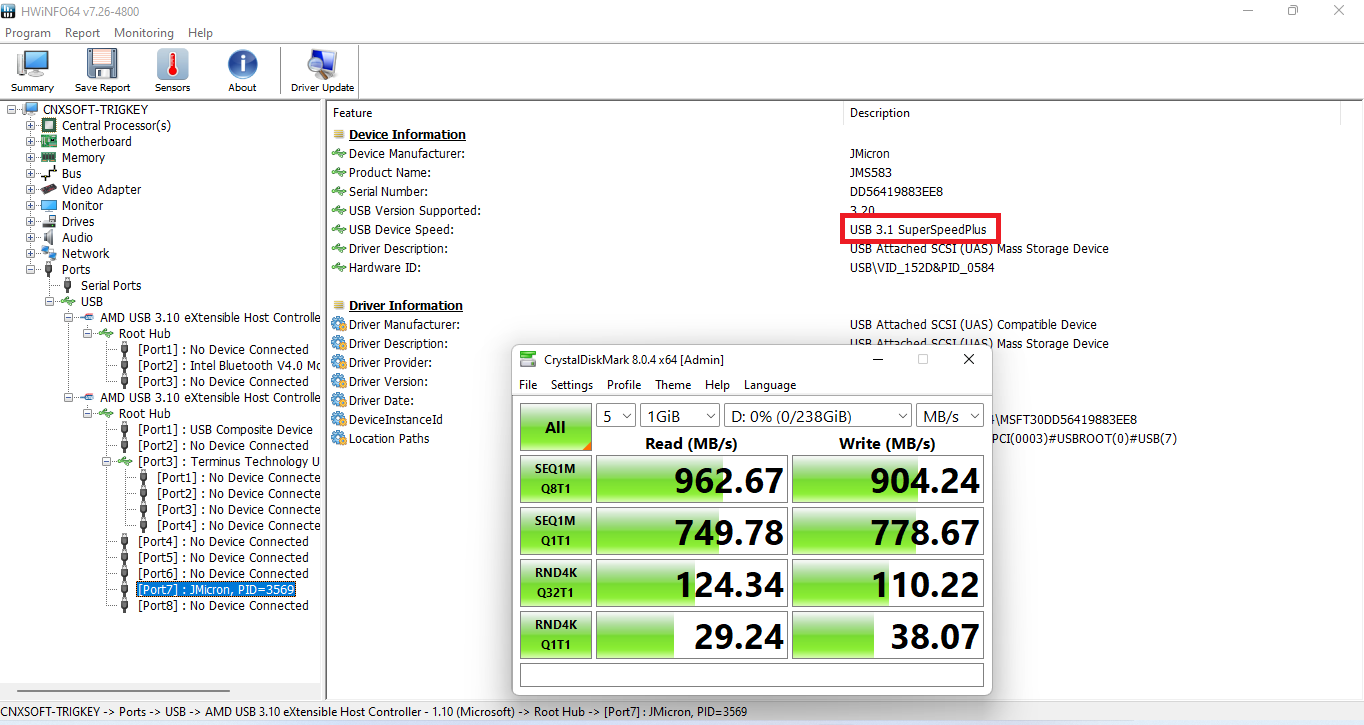Open the Sensors thermometer icon

(x=172, y=71)
